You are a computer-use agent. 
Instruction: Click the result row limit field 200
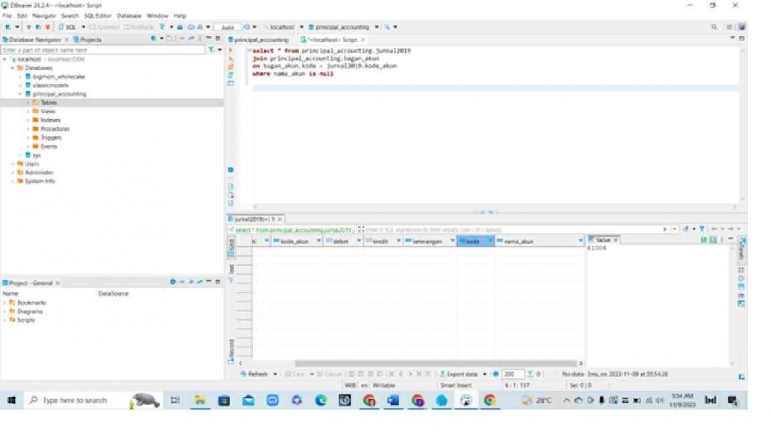512,374
